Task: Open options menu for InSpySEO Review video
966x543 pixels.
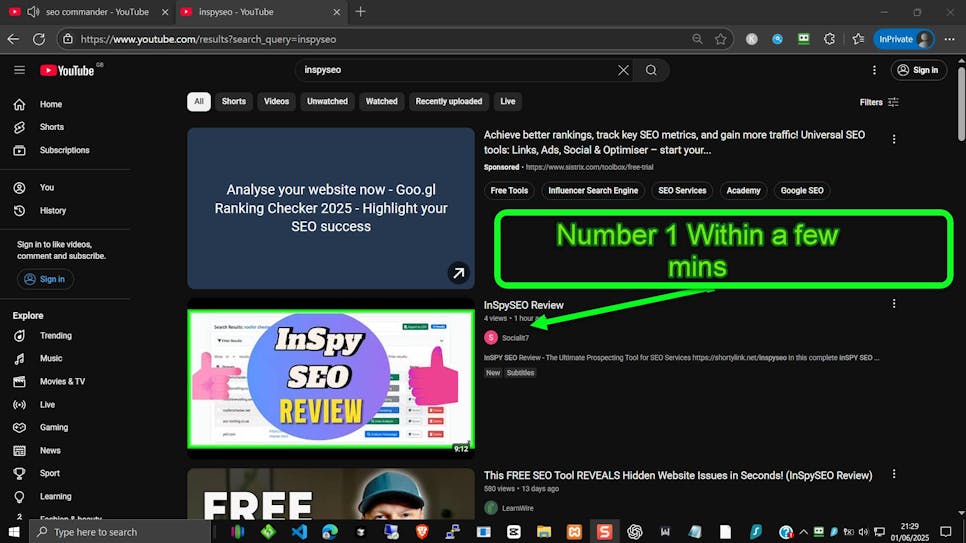Action: (x=894, y=304)
